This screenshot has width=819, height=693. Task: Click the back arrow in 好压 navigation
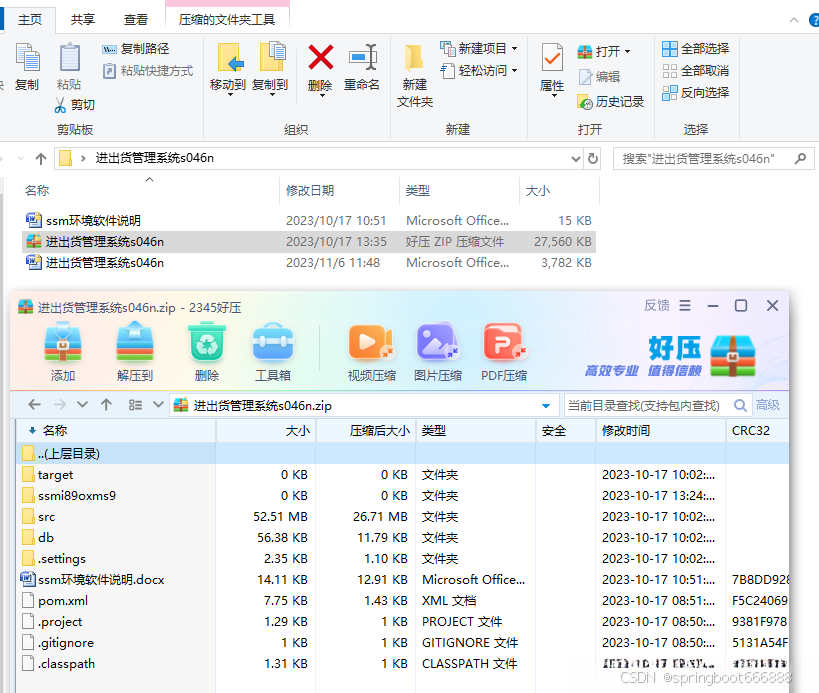[34, 405]
